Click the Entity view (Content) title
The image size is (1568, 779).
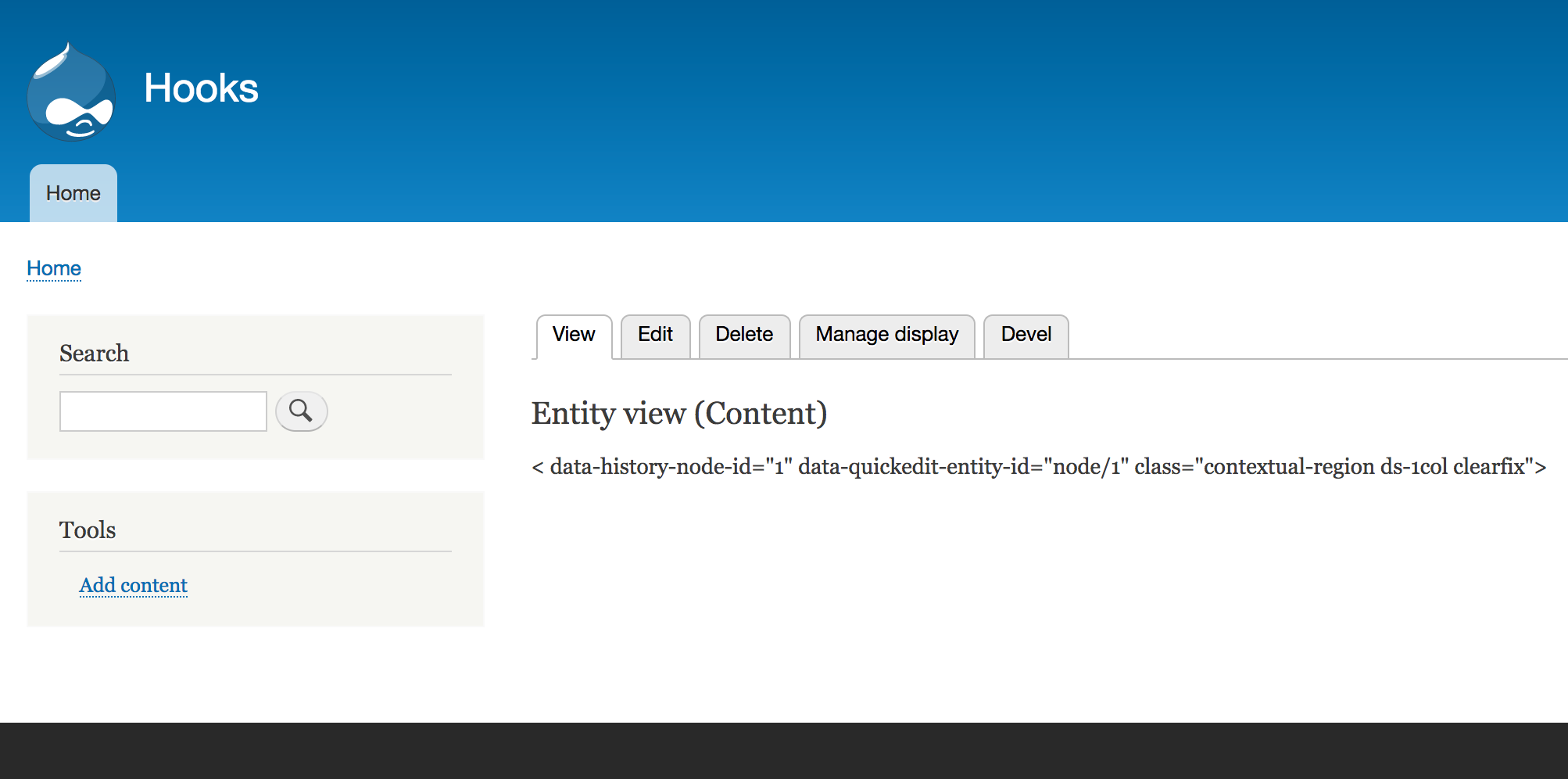(x=679, y=413)
